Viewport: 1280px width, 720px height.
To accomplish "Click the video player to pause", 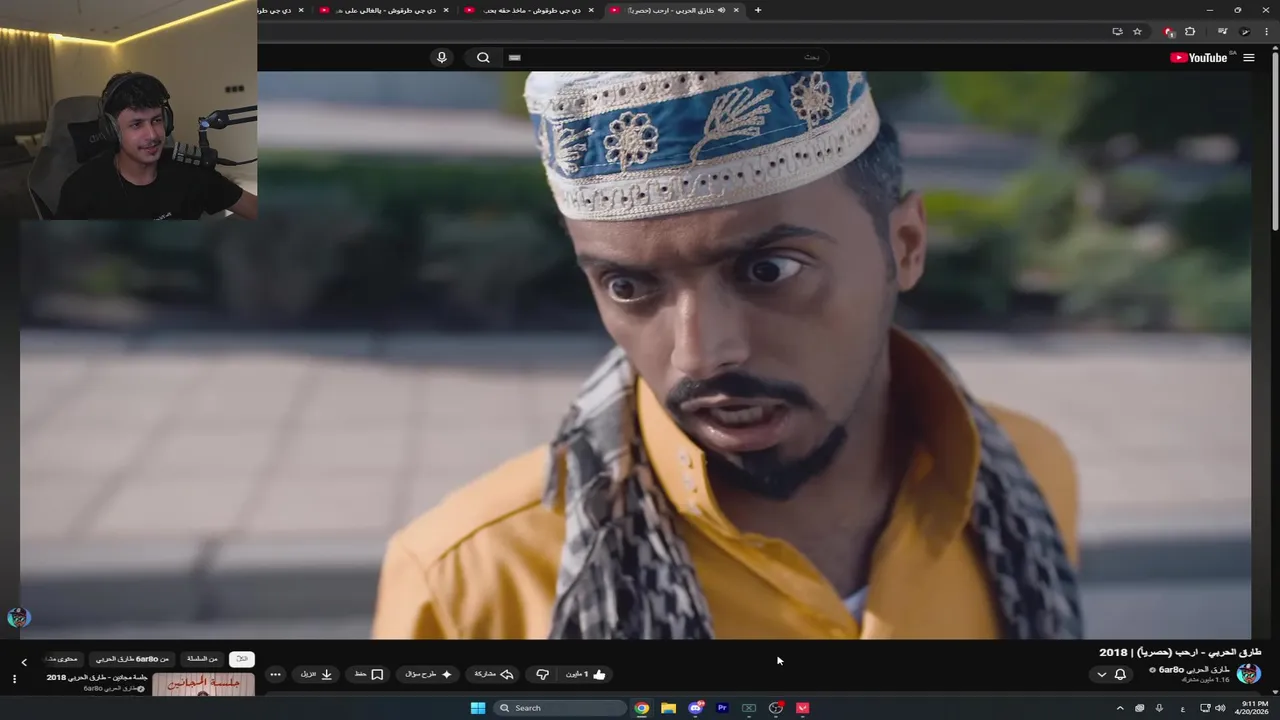I will click(635, 355).
